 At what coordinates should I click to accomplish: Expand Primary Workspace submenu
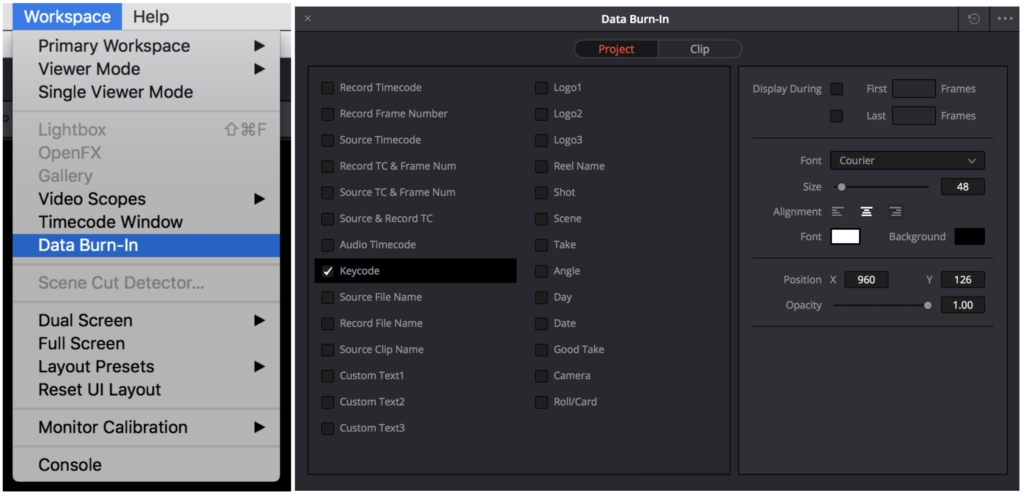click(x=146, y=46)
